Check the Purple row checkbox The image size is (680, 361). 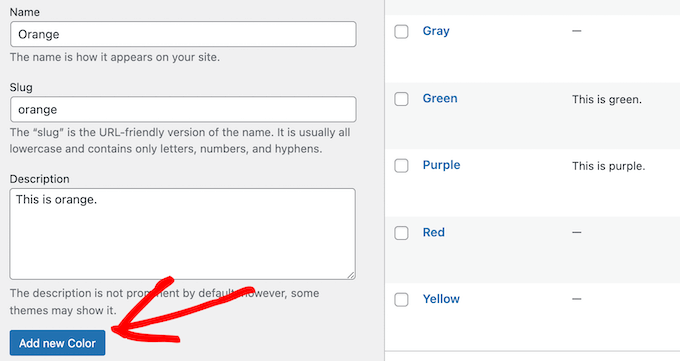(401, 166)
